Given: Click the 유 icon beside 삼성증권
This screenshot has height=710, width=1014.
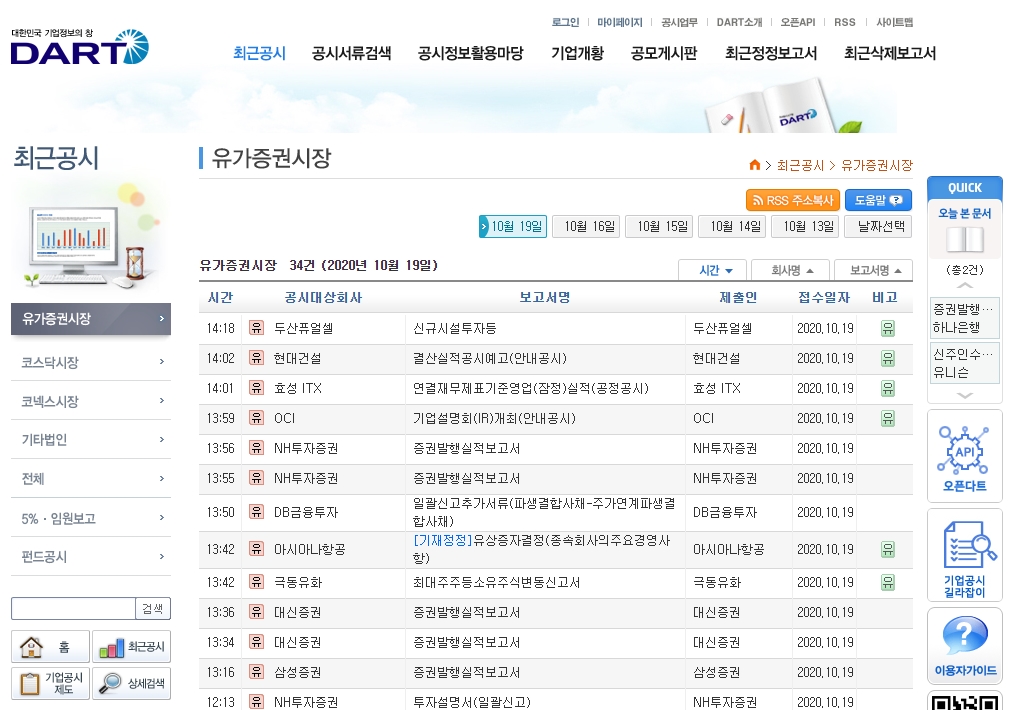Looking at the screenshot, I should pyautogui.click(x=257, y=672).
